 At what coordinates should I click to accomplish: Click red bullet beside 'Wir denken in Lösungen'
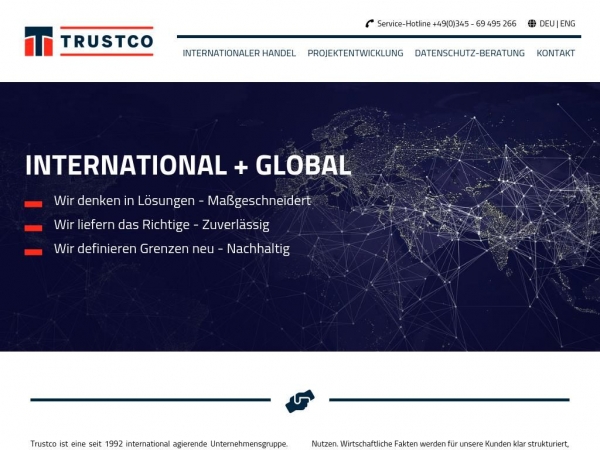click(x=33, y=202)
